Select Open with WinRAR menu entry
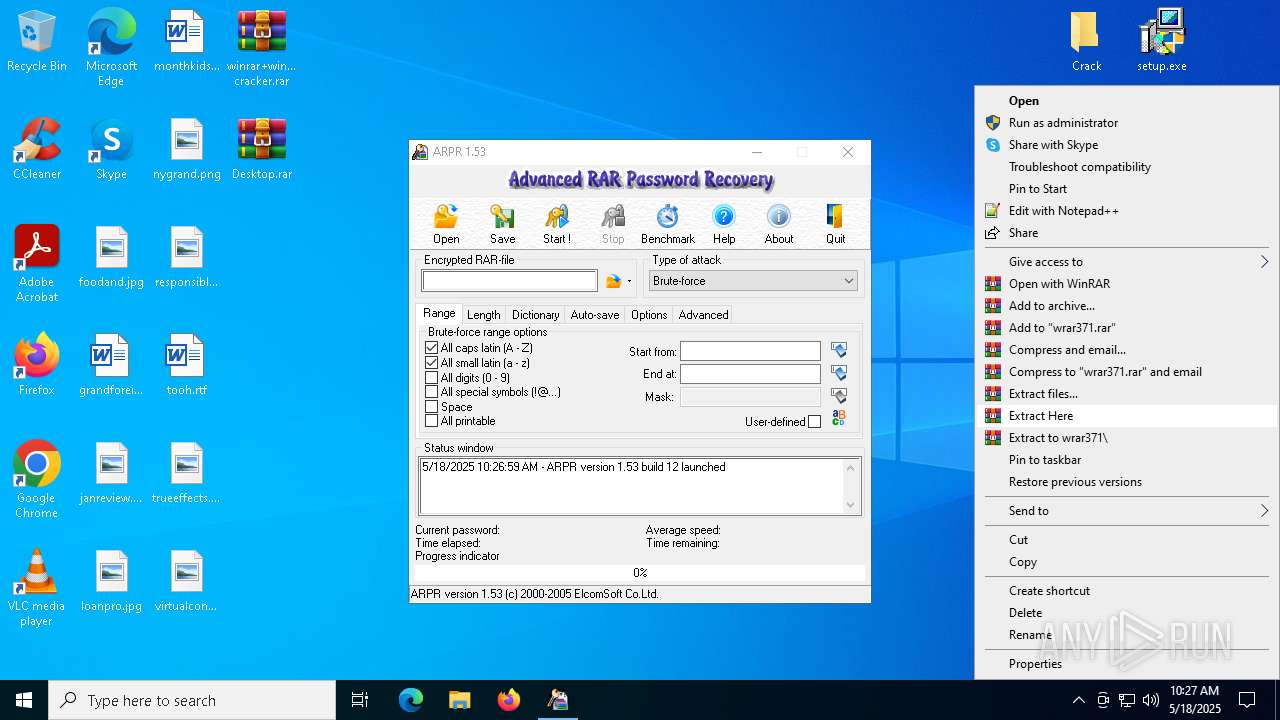The height and width of the screenshot is (720, 1280). pyautogui.click(x=1127, y=284)
